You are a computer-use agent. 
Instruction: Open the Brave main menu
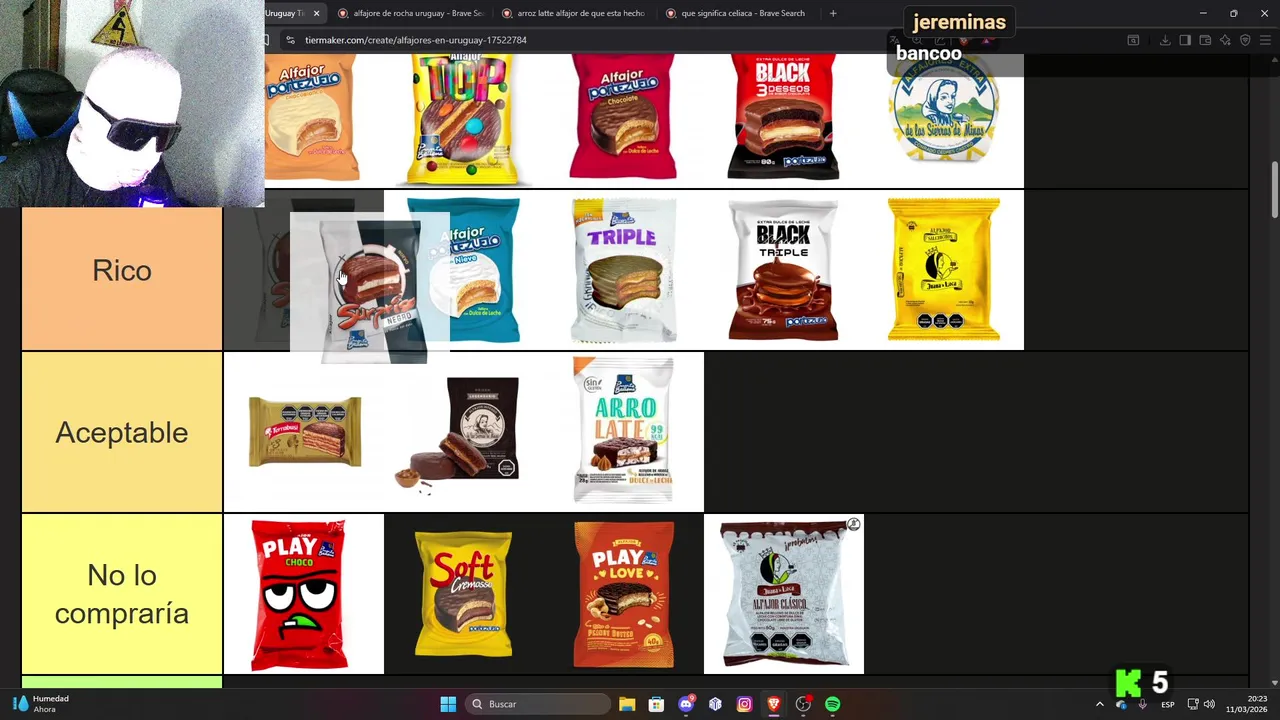coord(1265,40)
